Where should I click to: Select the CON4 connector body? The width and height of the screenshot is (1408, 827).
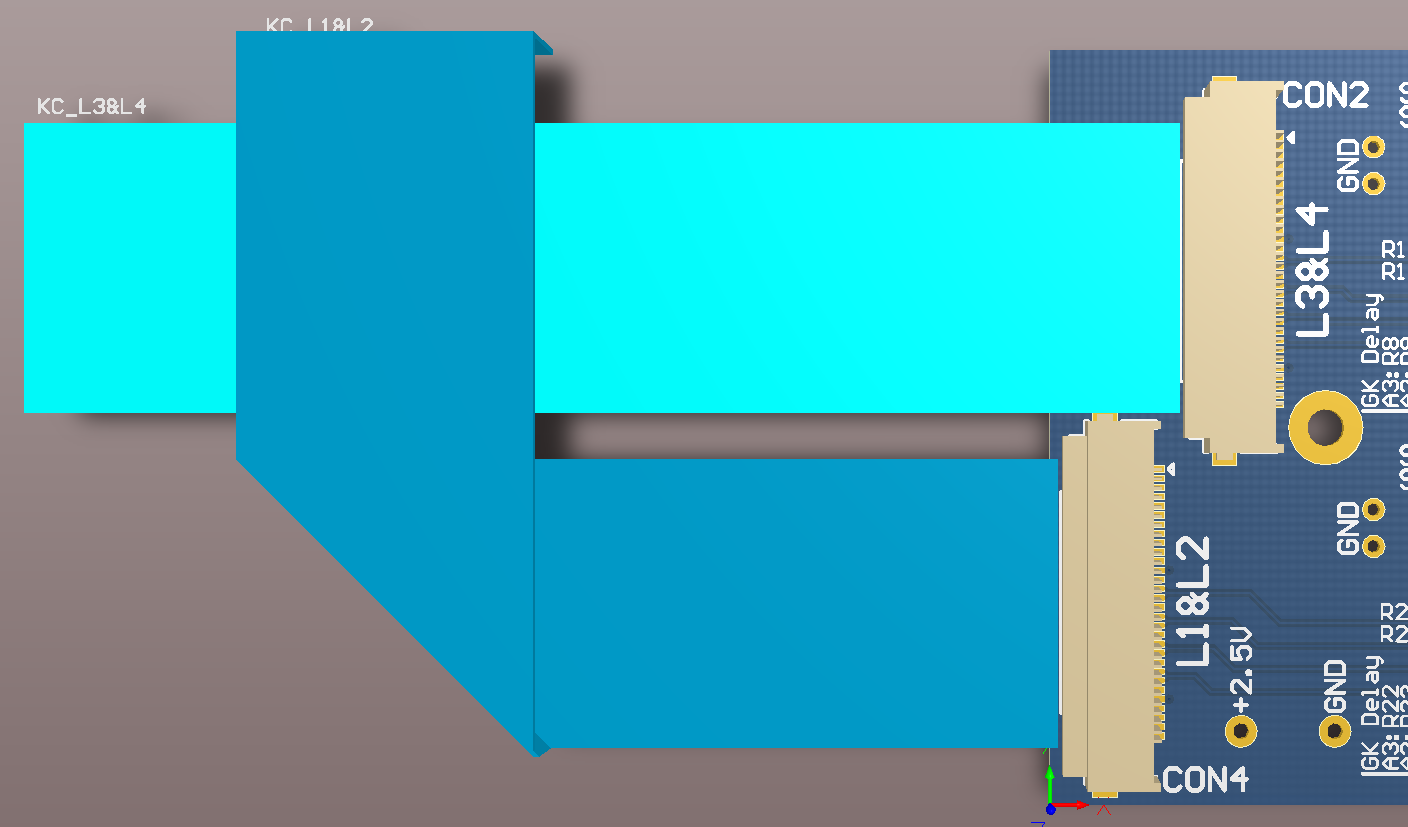coord(1110,600)
